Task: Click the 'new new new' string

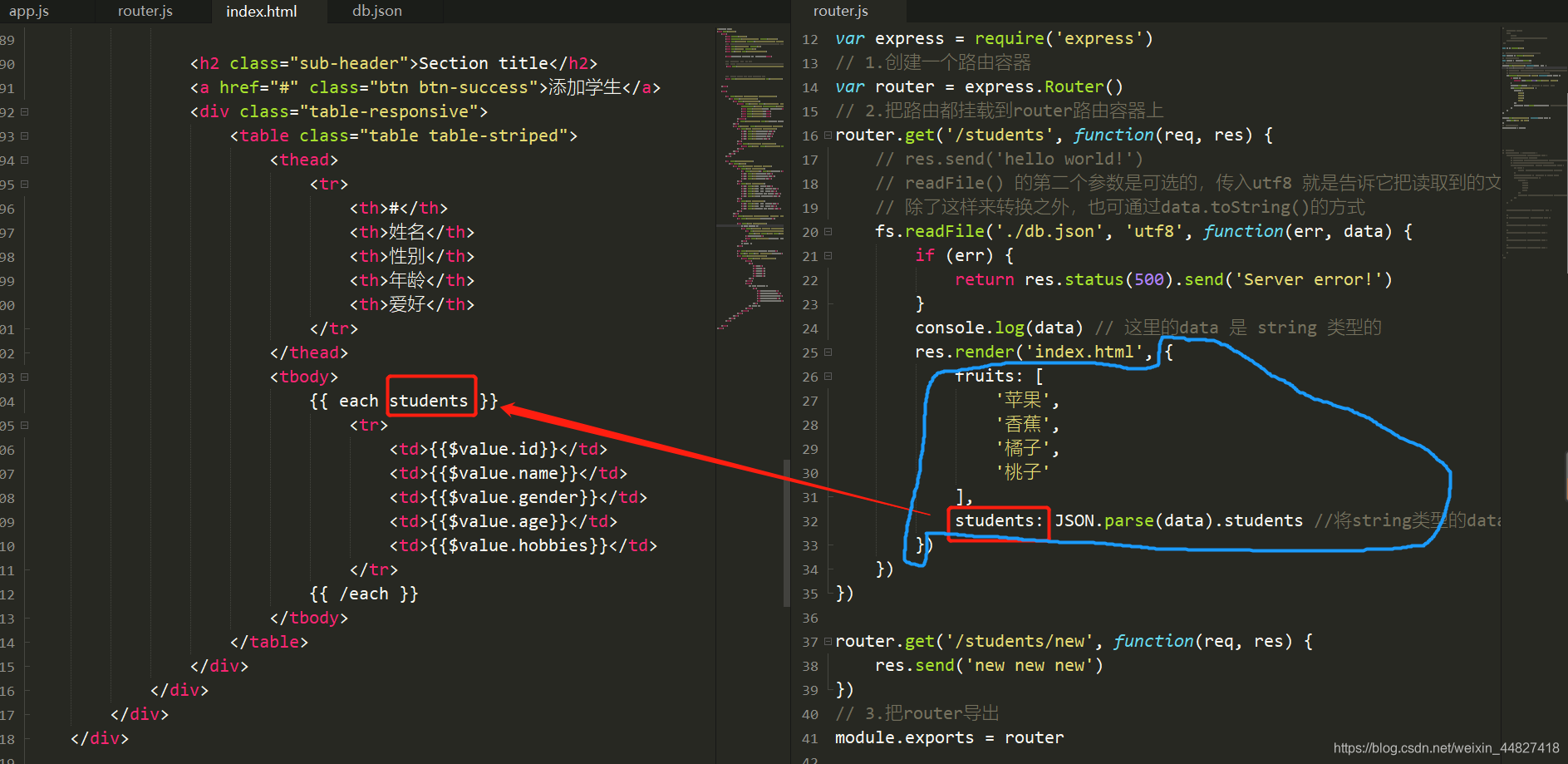Action: [x=1029, y=665]
